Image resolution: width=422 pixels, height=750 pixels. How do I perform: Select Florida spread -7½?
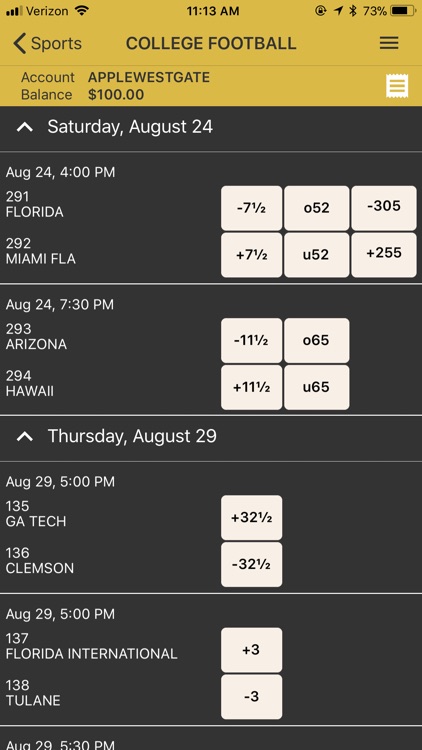point(252,208)
